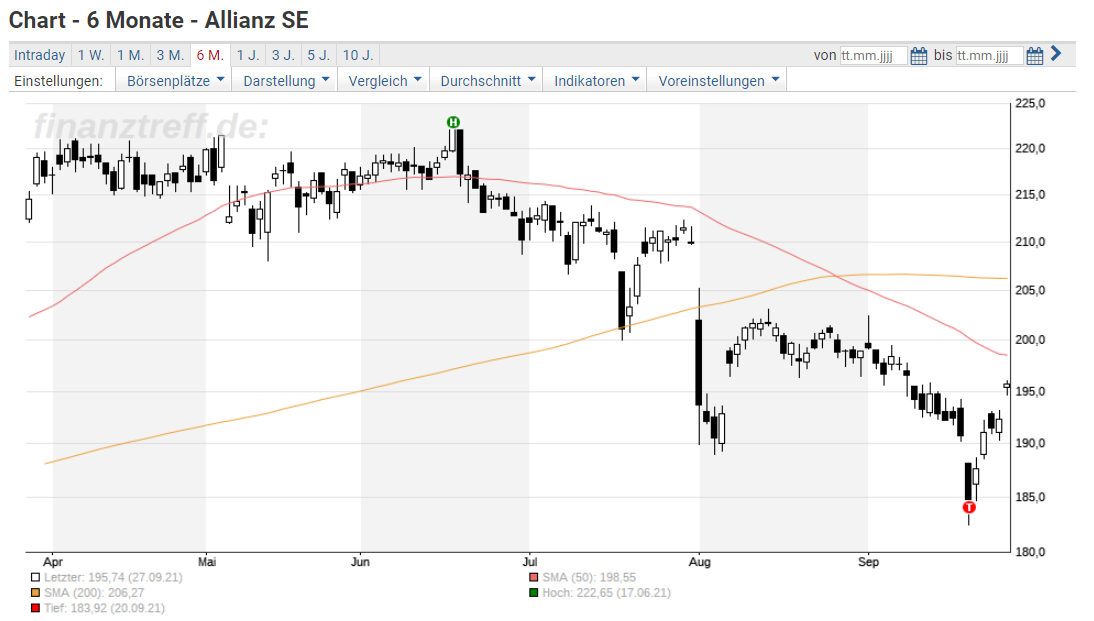The height and width of the screenshot is (621, 1094).
Task: Select the 1 W. timeframe tab
Action: (x=91, y=55)
